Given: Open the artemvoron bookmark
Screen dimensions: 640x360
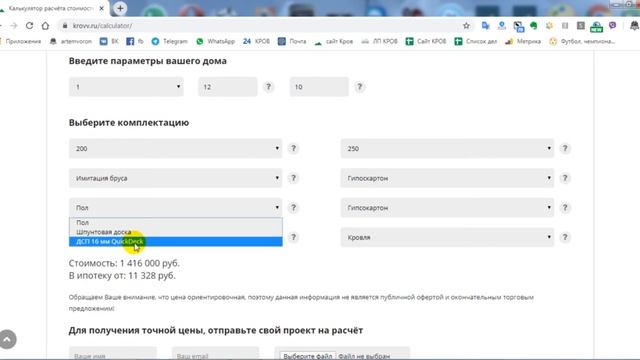Looking at the screenshot, I should coord(71,41).
